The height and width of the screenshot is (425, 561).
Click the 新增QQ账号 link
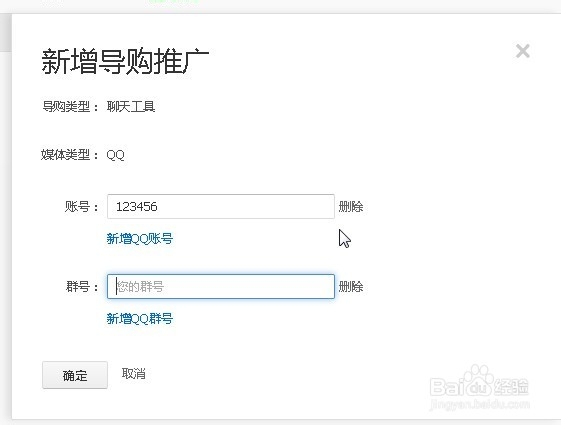140,238
